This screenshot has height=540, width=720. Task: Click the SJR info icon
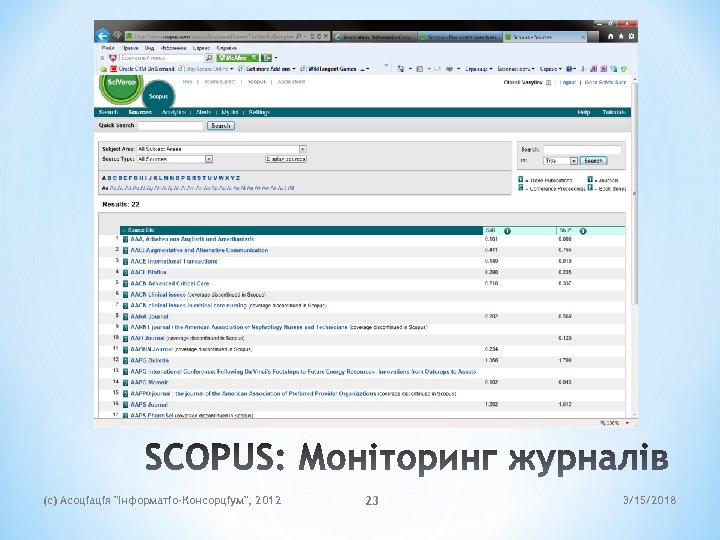pyautogui.click(x=507, y=231)
